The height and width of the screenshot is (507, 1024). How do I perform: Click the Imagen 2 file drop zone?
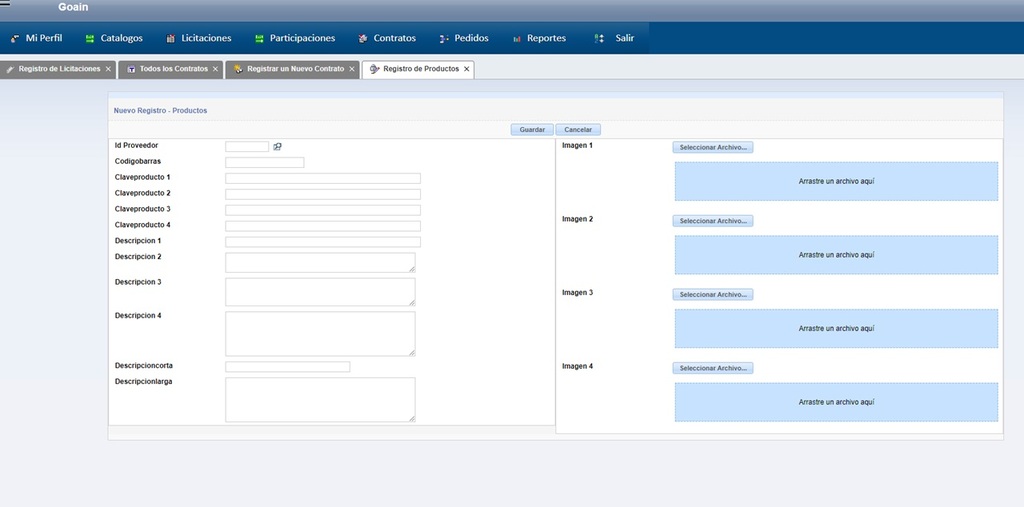[836, 255]
